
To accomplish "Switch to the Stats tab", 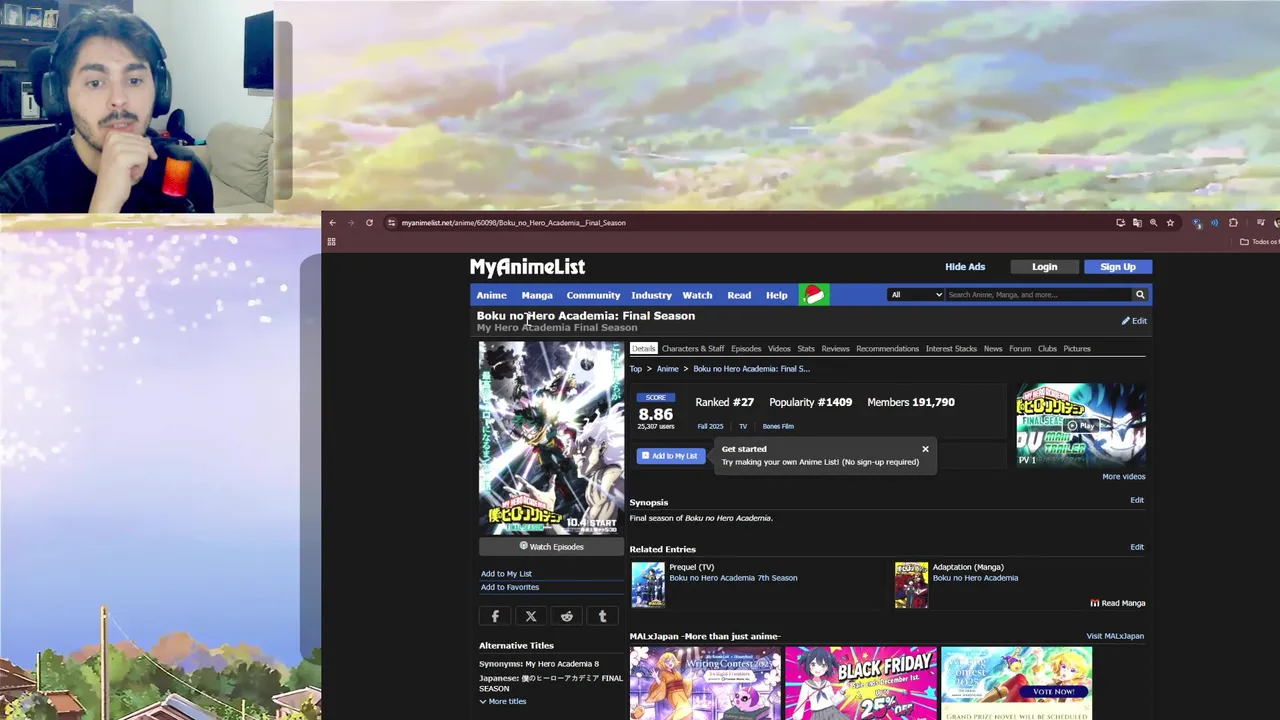I will click(x=806, y=349).
